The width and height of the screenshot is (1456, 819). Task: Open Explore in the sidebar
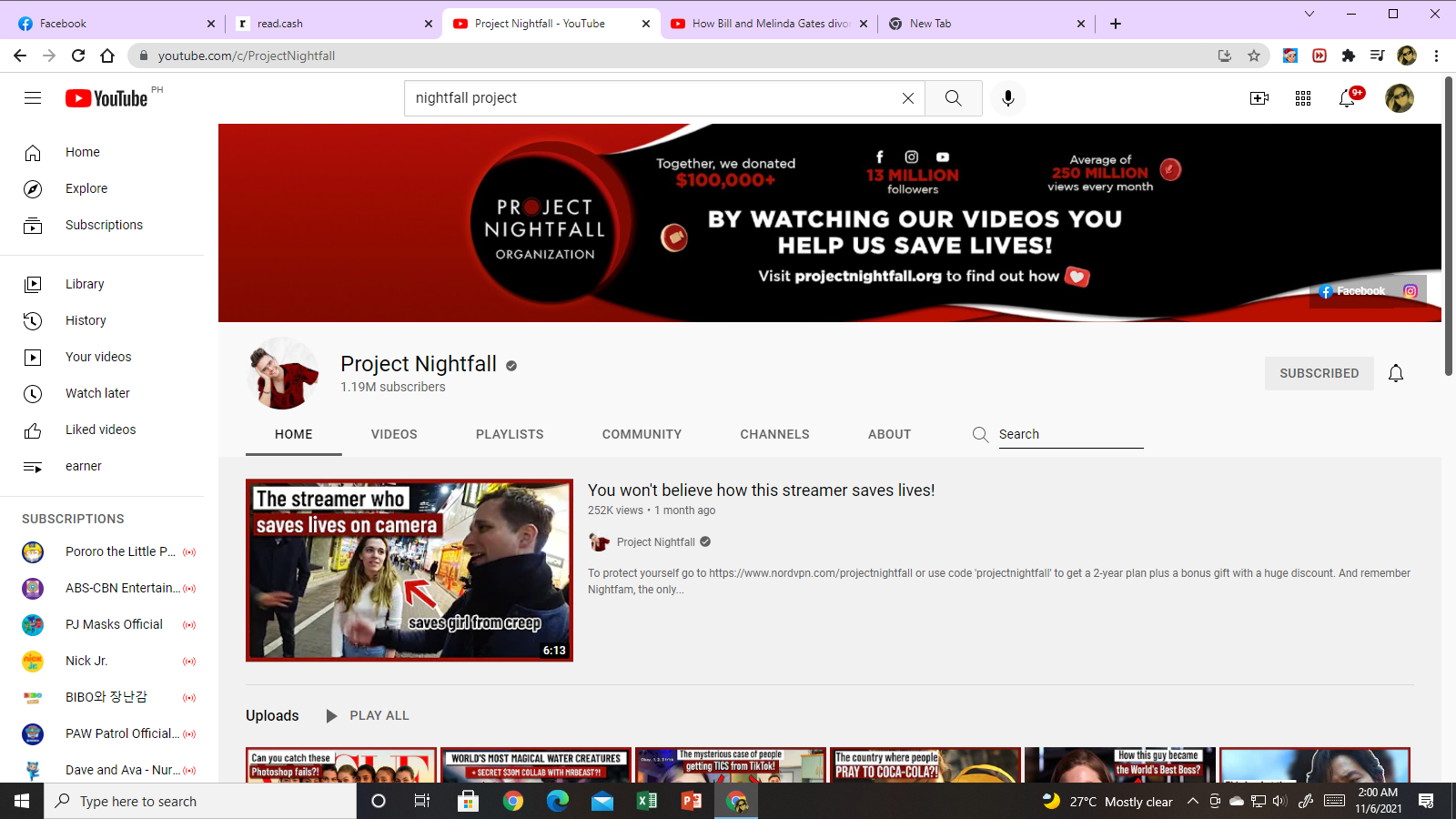point(102,188)
